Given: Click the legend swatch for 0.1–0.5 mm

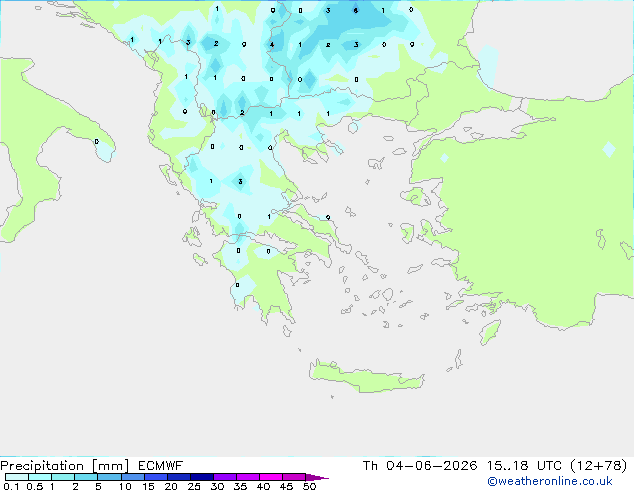Looking at the screenshot, I should coord(17,477).
